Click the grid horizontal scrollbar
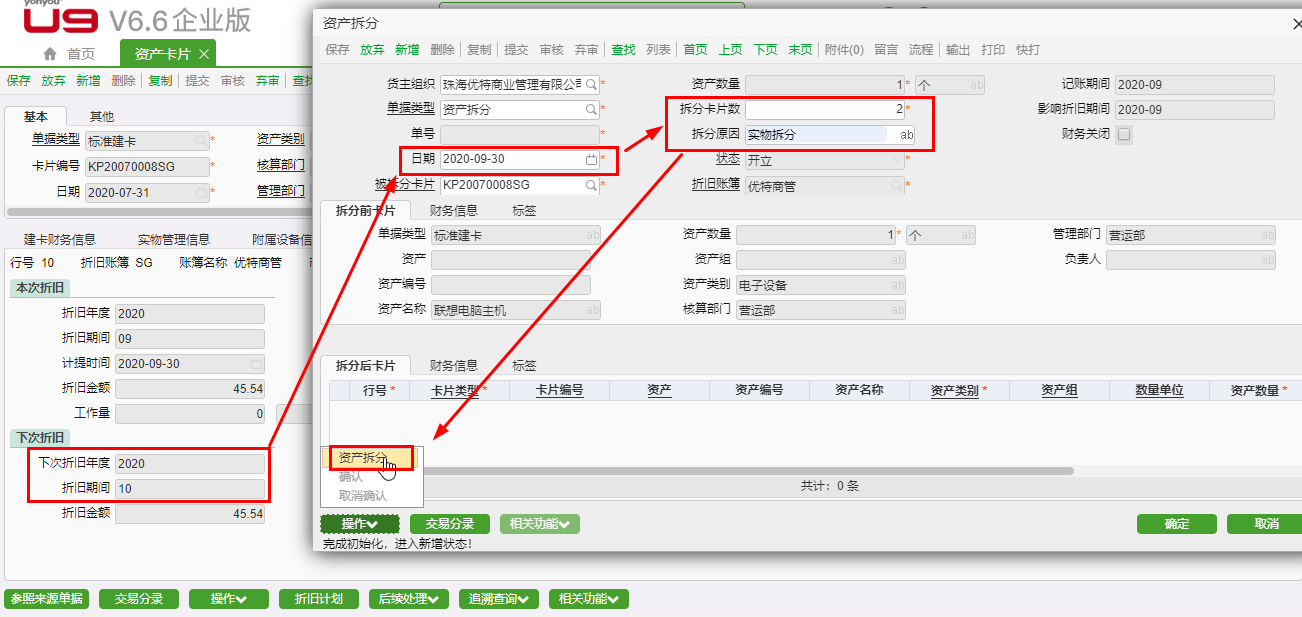Screen dimensions: 1302x617 700,470
